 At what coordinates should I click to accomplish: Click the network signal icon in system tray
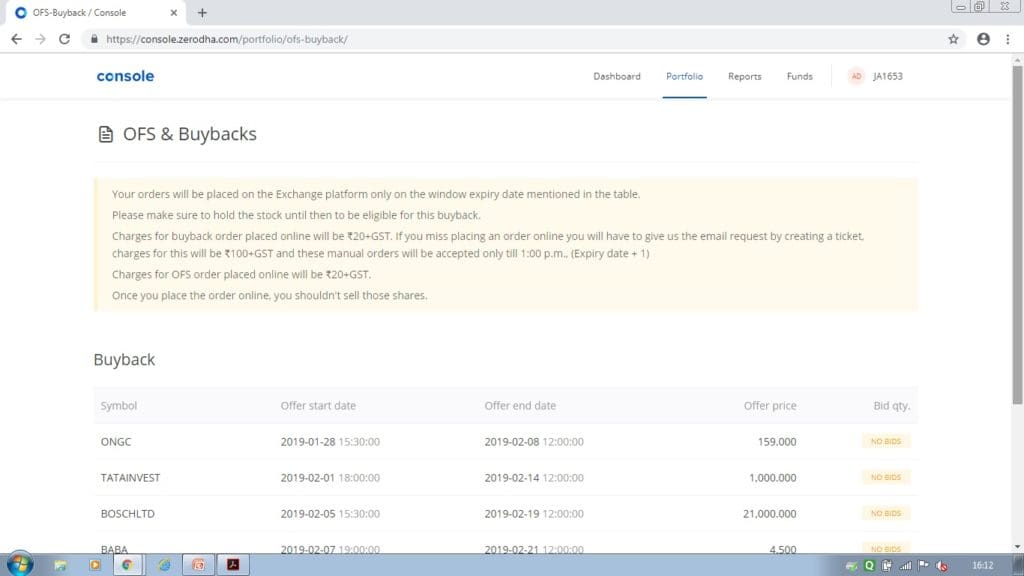point(903,565)
